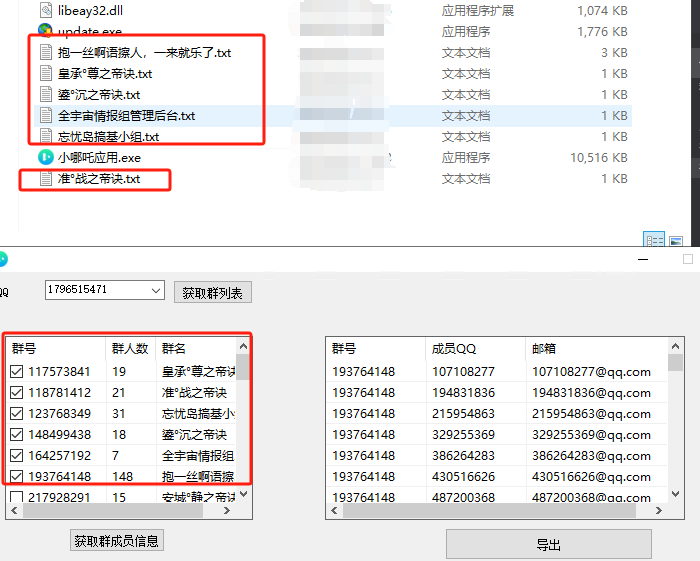Sort by 群人数 column header
This screenshot has width=700, height=561.
[x=130, y=349]
